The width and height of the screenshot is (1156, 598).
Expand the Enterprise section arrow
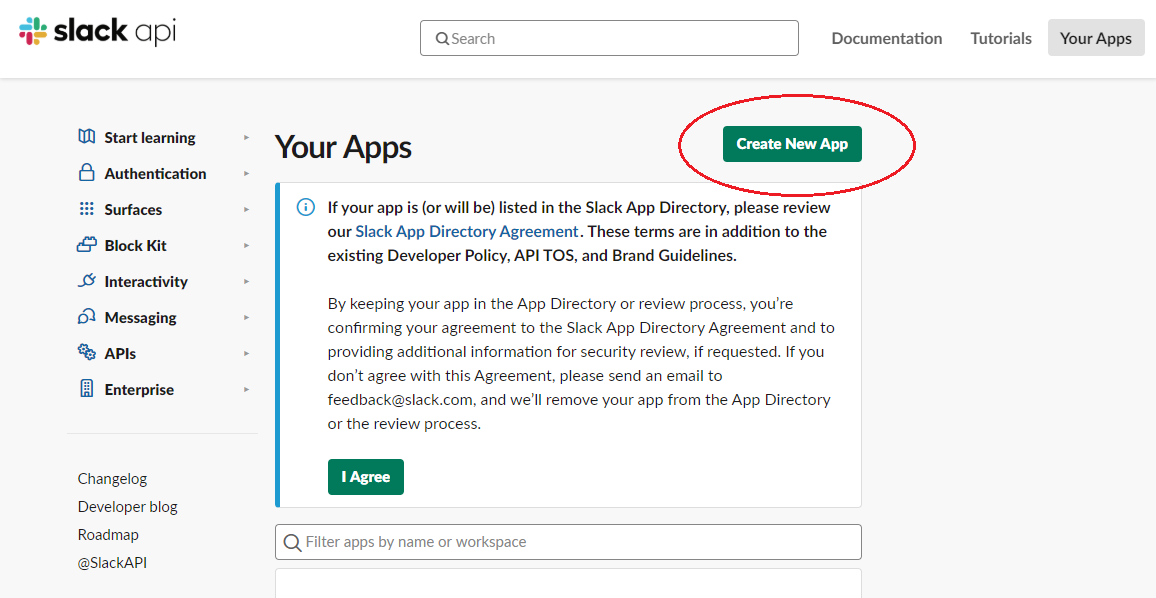246,389
